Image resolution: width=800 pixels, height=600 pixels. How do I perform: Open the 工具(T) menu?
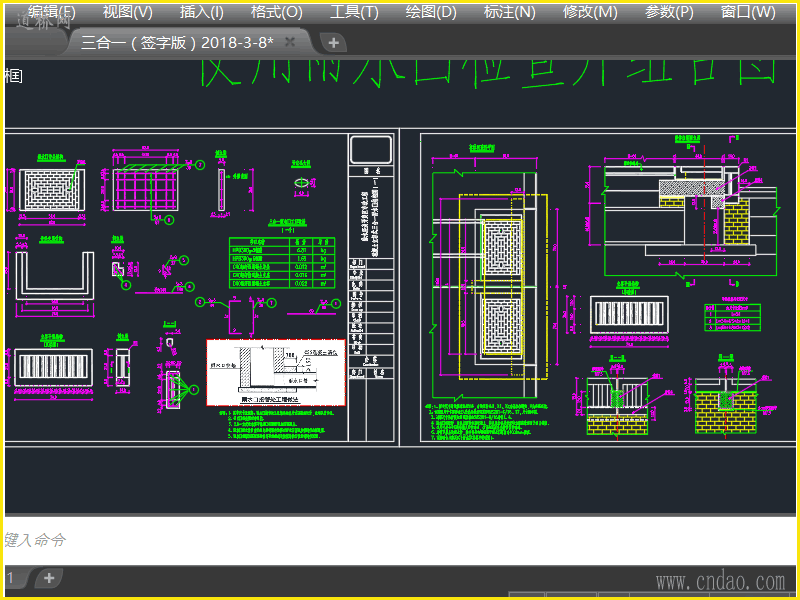click(354, 12)
